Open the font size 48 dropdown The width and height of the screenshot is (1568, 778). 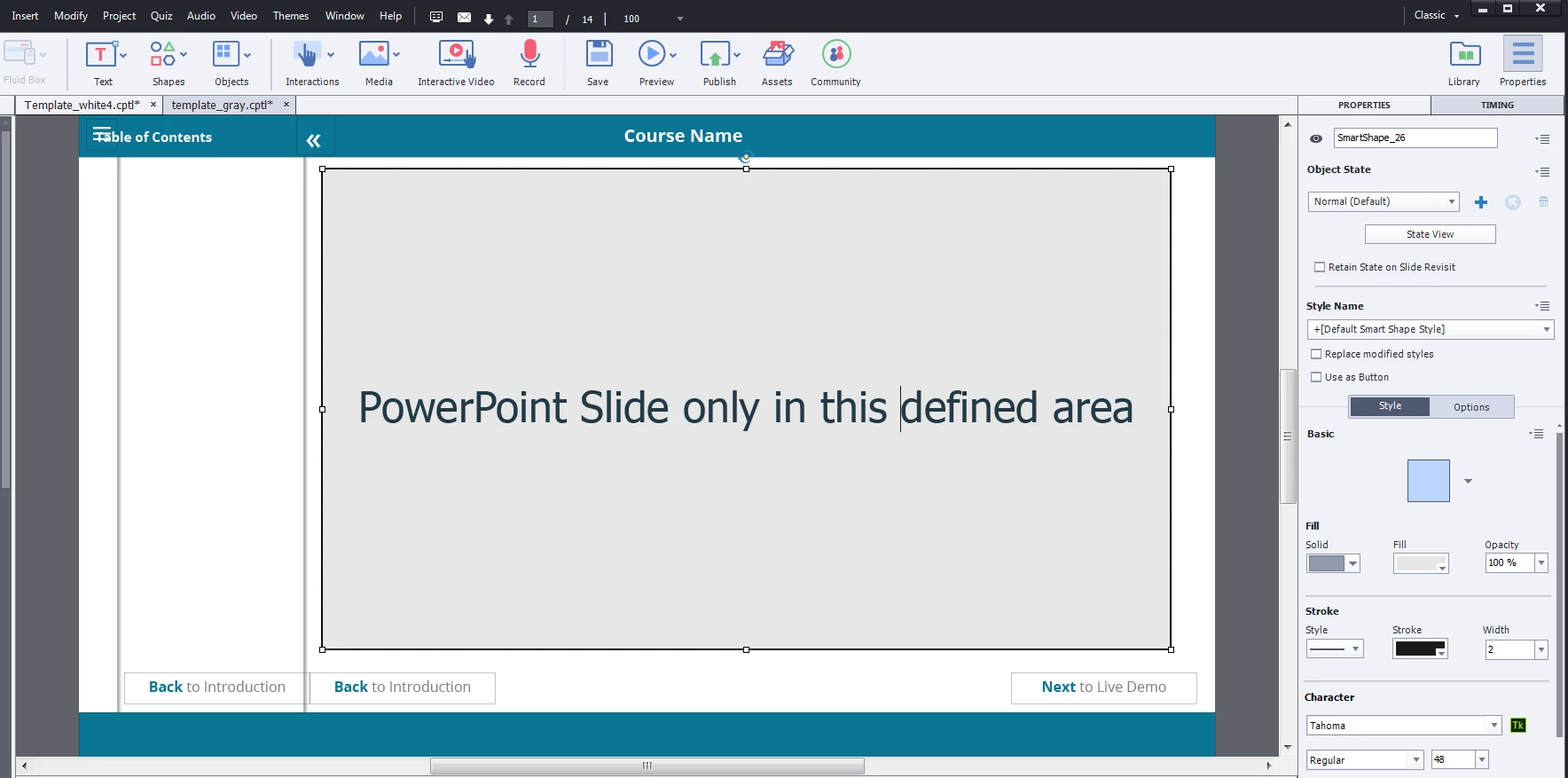(x=1481, y=760)
